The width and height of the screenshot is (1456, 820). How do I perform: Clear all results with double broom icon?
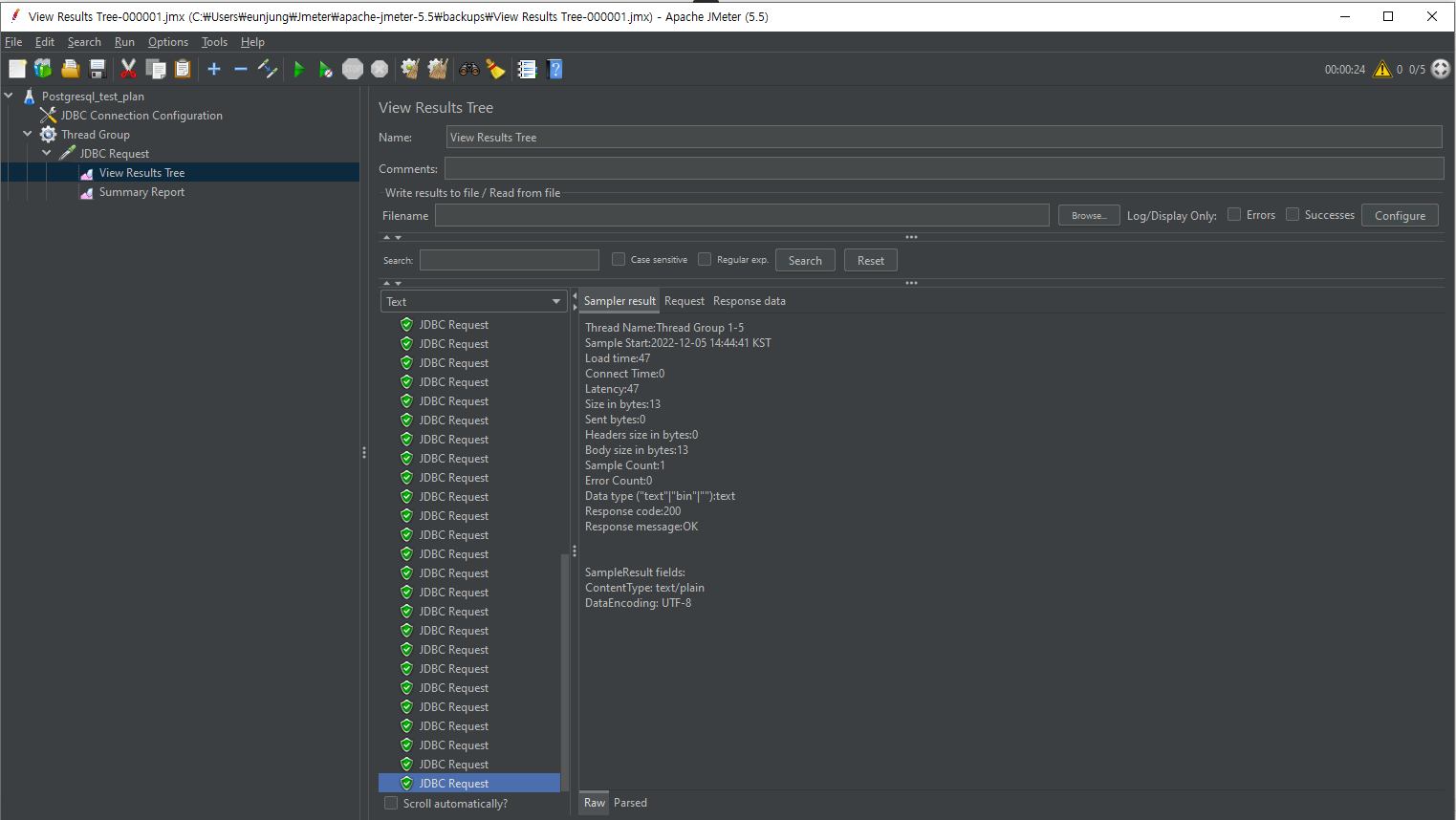click(x=438, y=69)
